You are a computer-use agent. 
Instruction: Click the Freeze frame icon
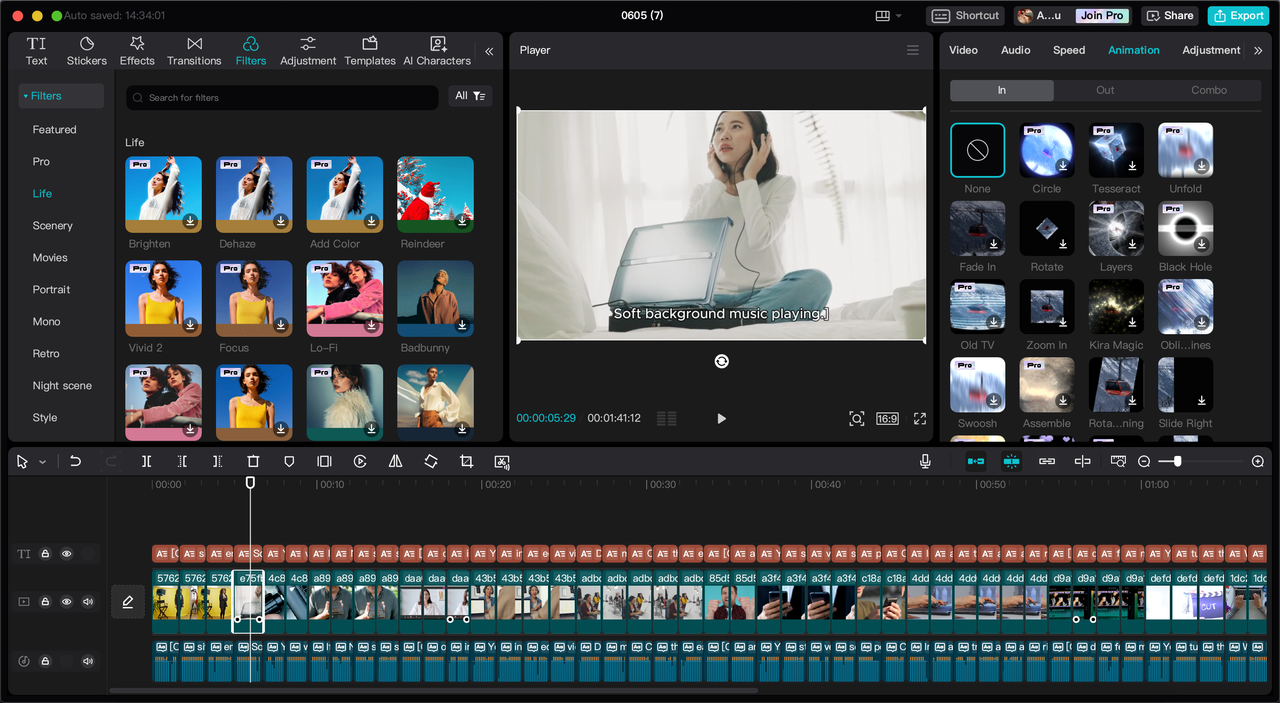coord(324,461)
